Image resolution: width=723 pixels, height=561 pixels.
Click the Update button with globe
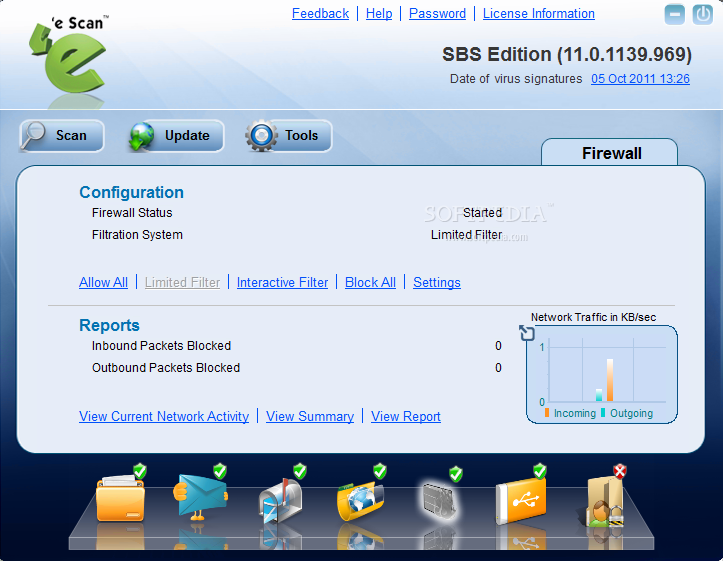click(176, 136)
